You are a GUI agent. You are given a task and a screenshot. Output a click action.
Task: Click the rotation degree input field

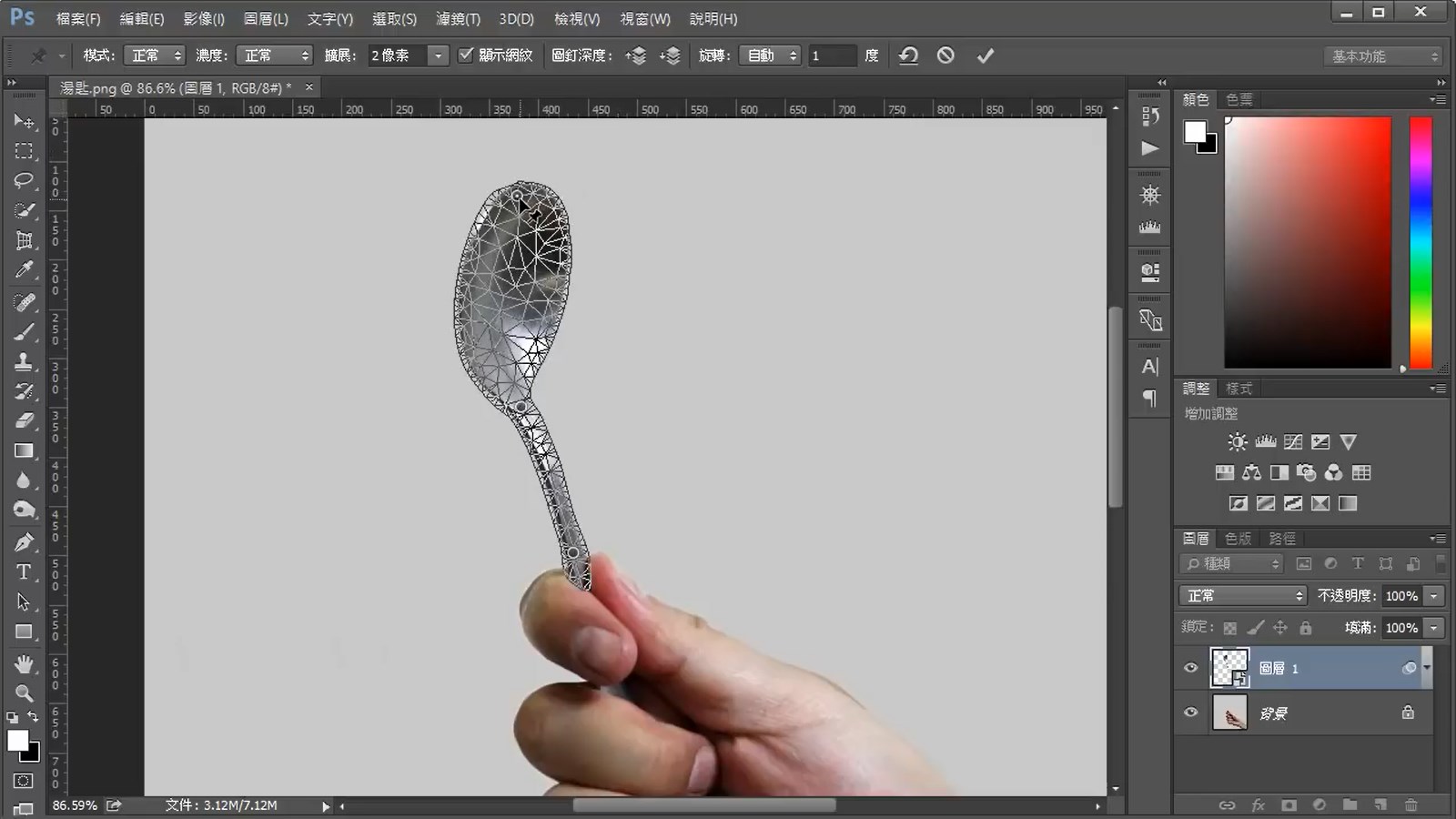coord(832,56)
